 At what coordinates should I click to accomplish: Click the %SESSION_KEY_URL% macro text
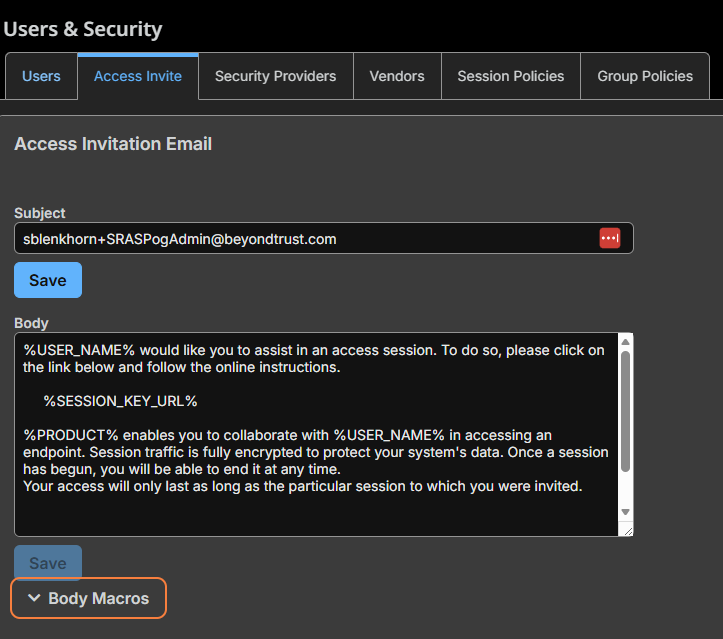pos(120,401)
